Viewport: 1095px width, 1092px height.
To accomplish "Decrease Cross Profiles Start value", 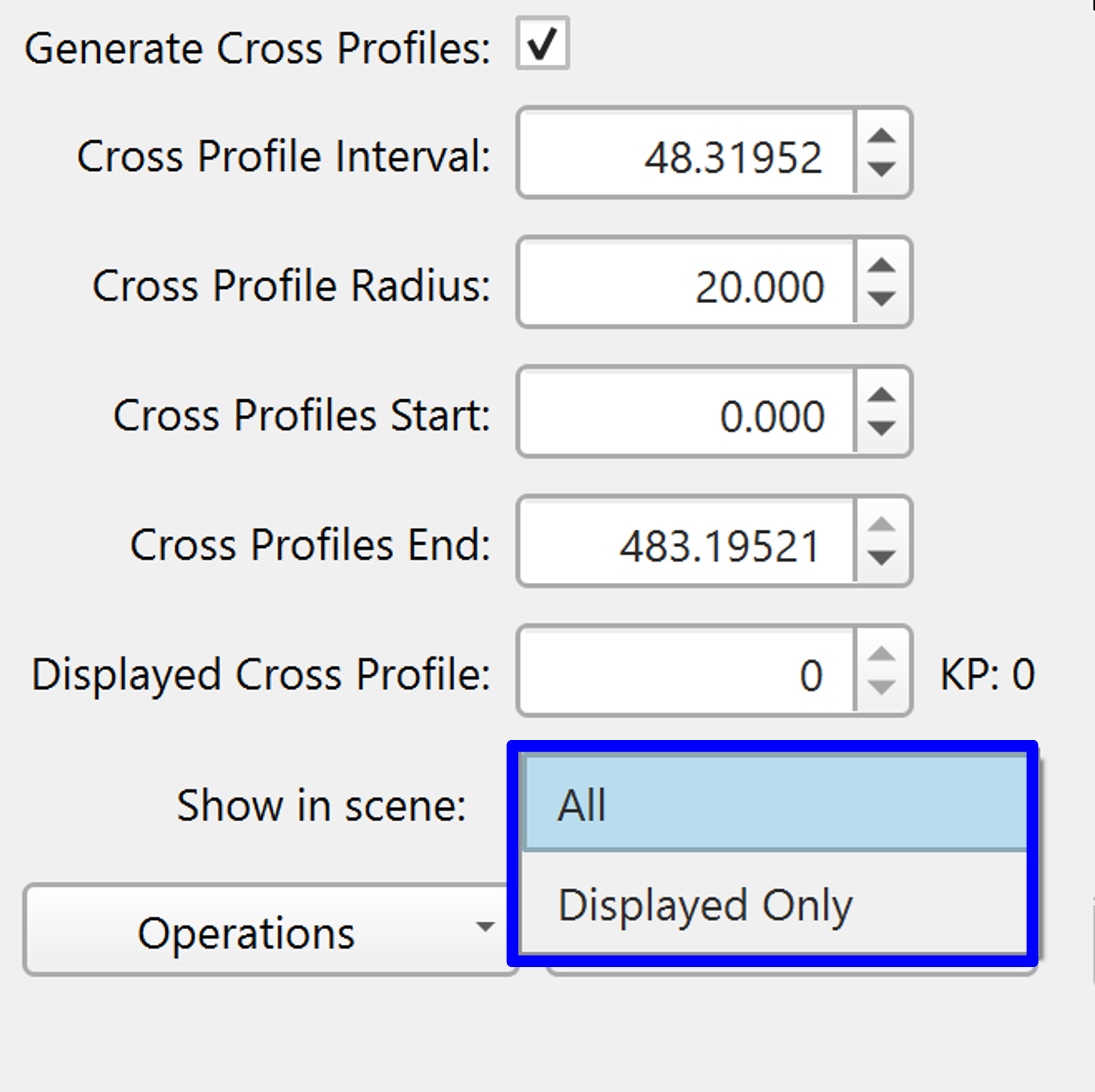I will pos(881,427).
